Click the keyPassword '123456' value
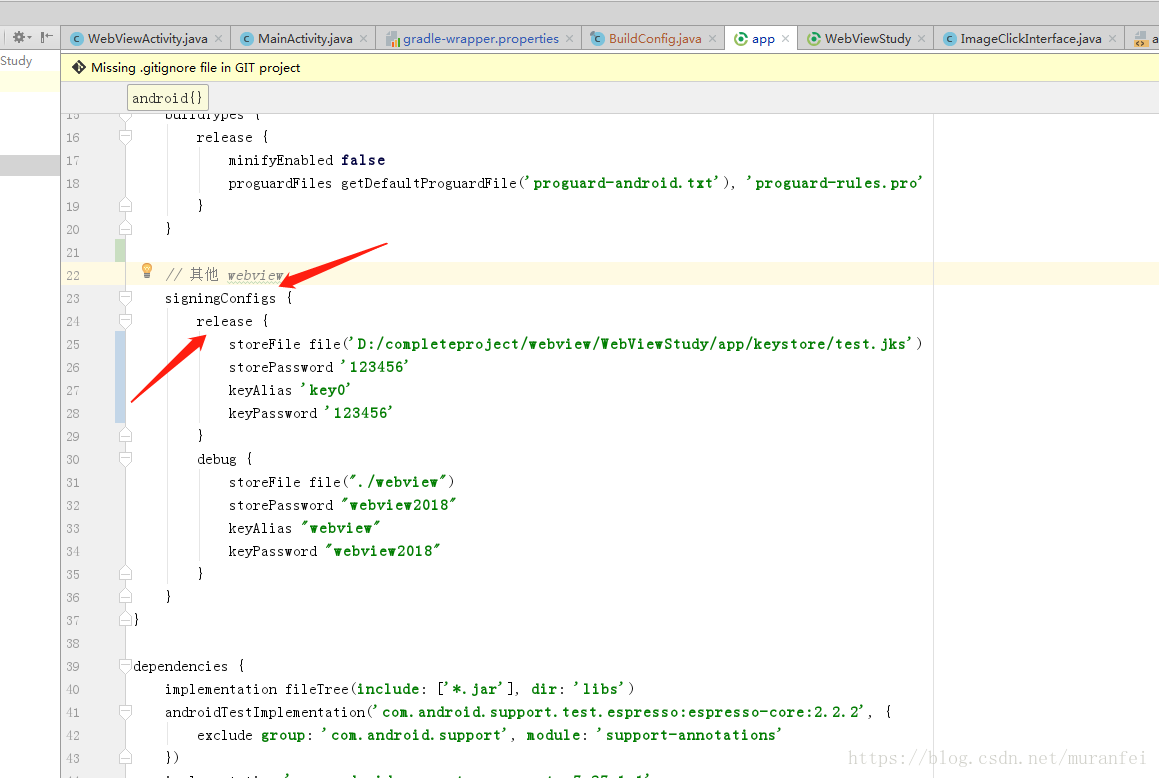1159x778 pixels. (x=358, y=412)
